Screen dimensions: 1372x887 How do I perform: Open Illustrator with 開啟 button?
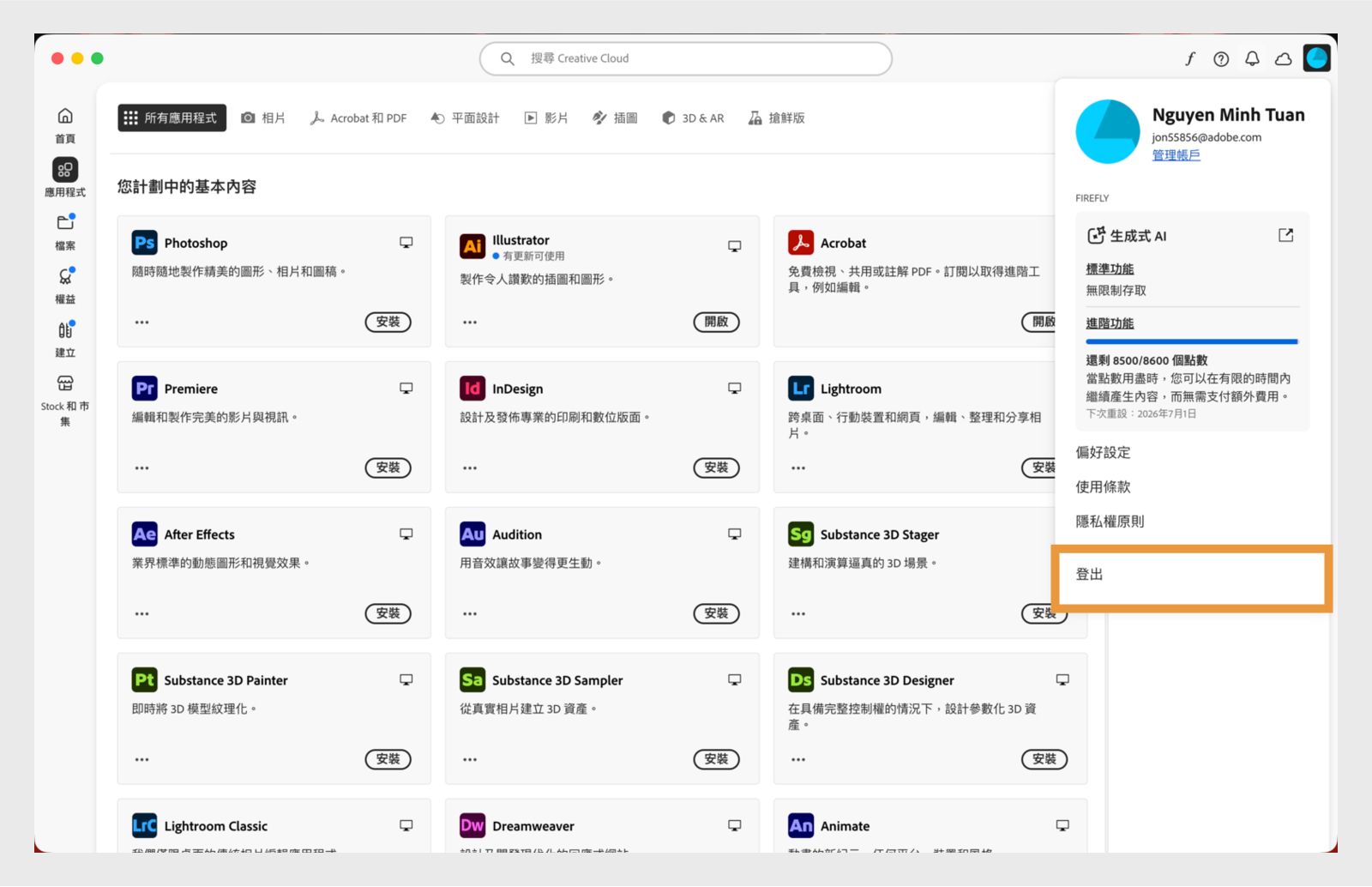716,322
